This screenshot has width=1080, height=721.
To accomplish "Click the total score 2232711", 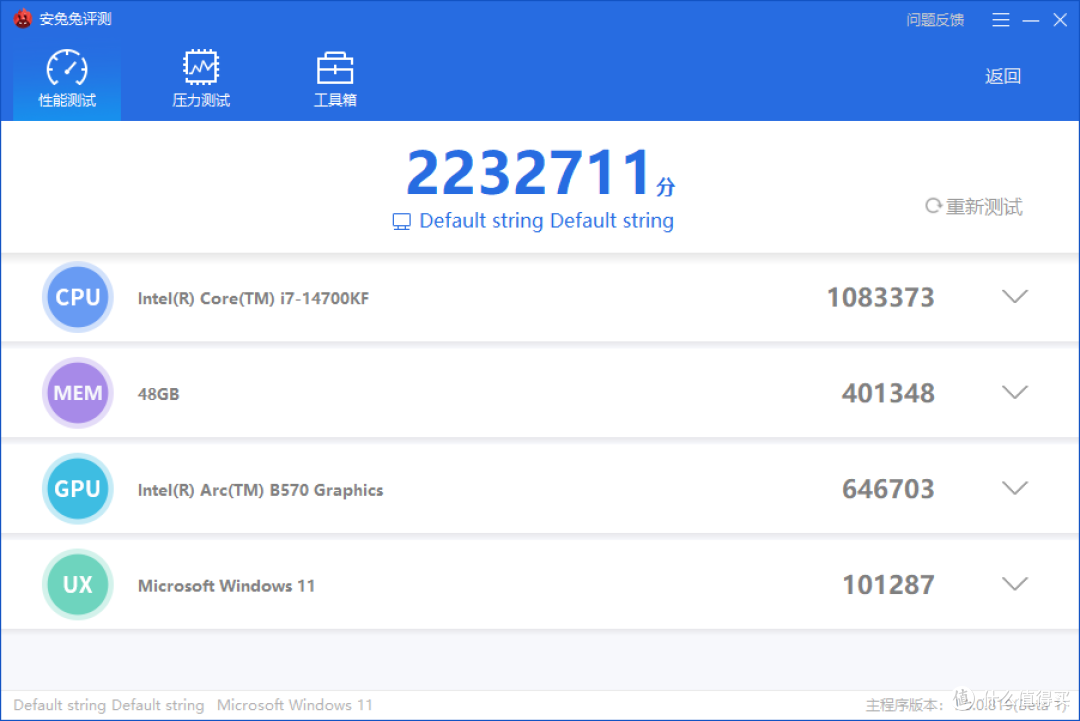I will 530,172.
